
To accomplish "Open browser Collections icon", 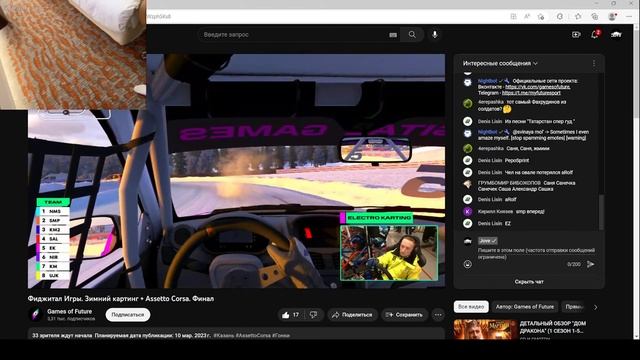I will click(595, 16).
